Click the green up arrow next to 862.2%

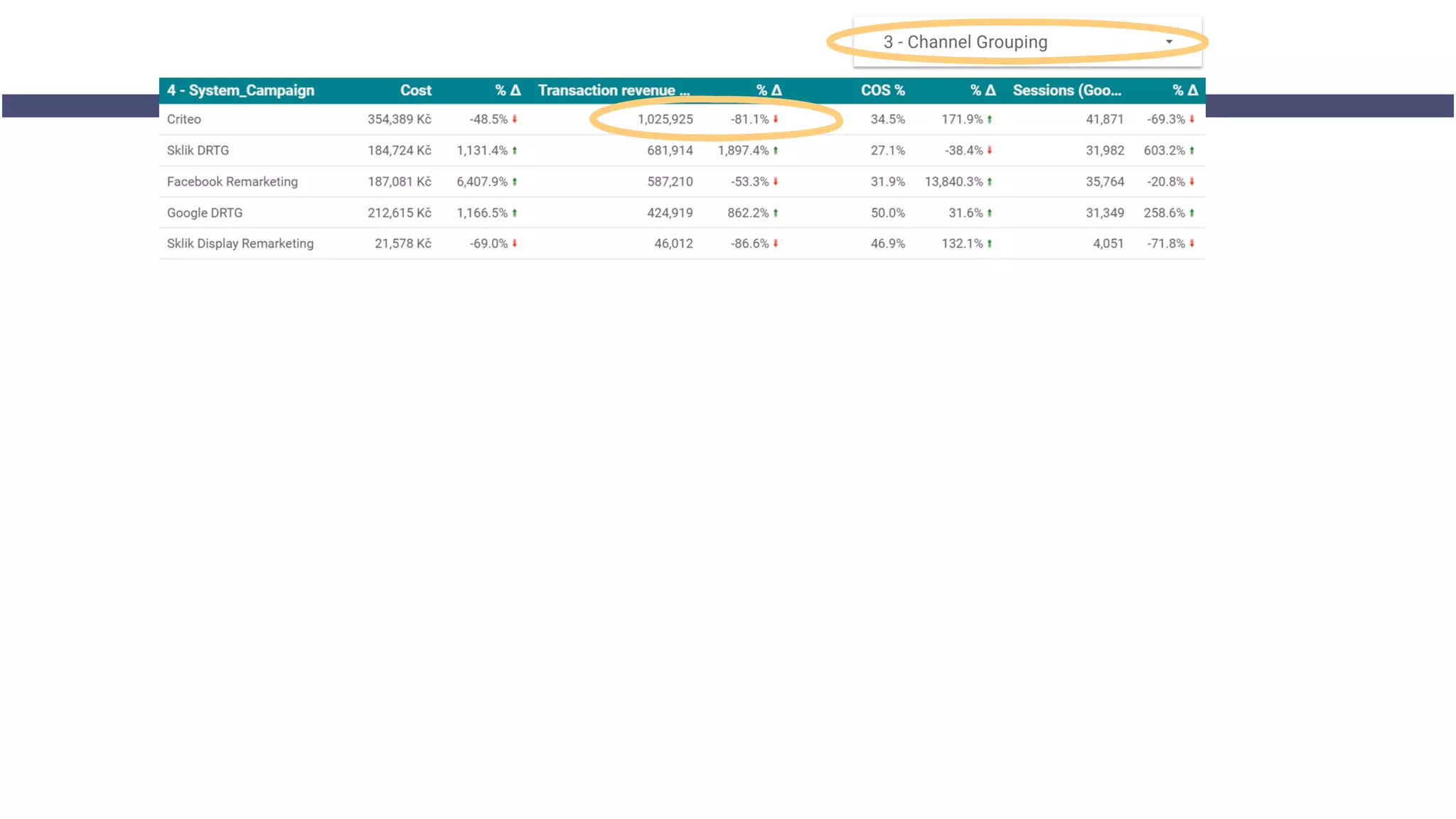(776, 213)
